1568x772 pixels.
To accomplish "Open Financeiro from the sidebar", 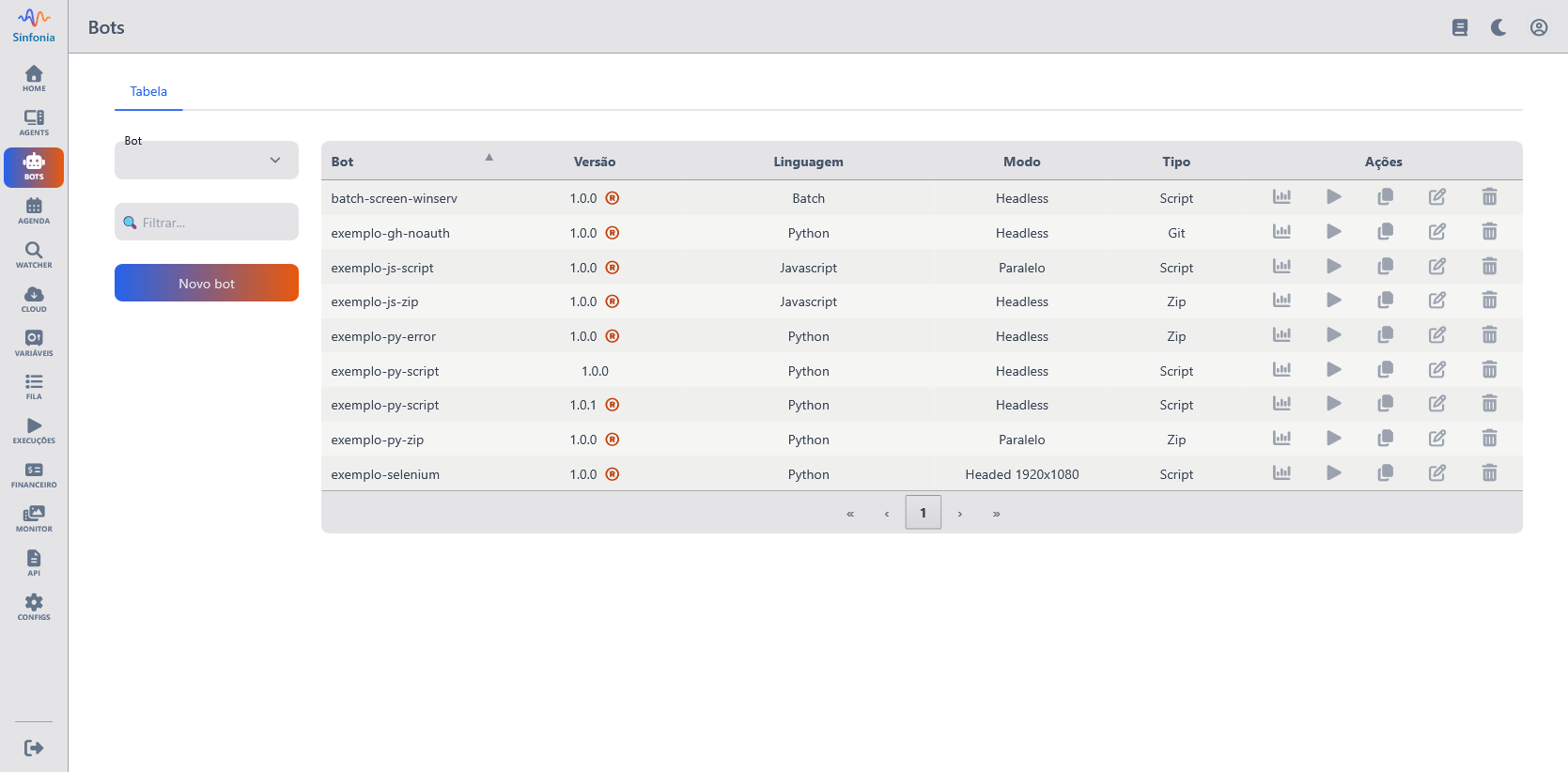I will (x=34, y=474).
